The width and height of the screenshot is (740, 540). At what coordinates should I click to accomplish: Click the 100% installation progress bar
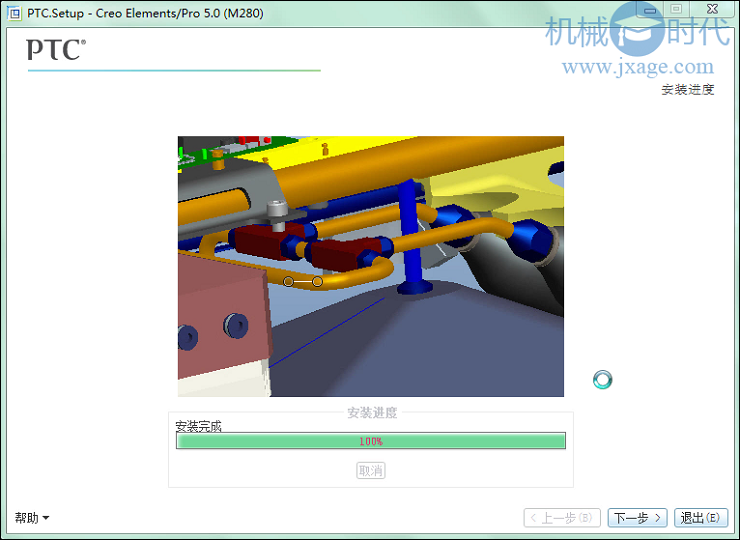[x=370, y=441]
